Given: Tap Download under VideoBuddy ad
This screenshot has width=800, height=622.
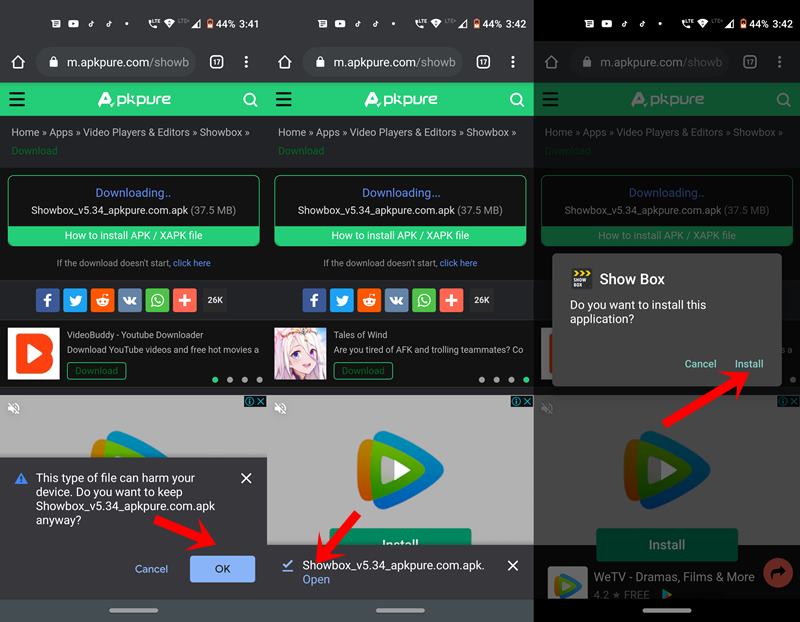Looking at the screenshot, I should click(96, 371).
